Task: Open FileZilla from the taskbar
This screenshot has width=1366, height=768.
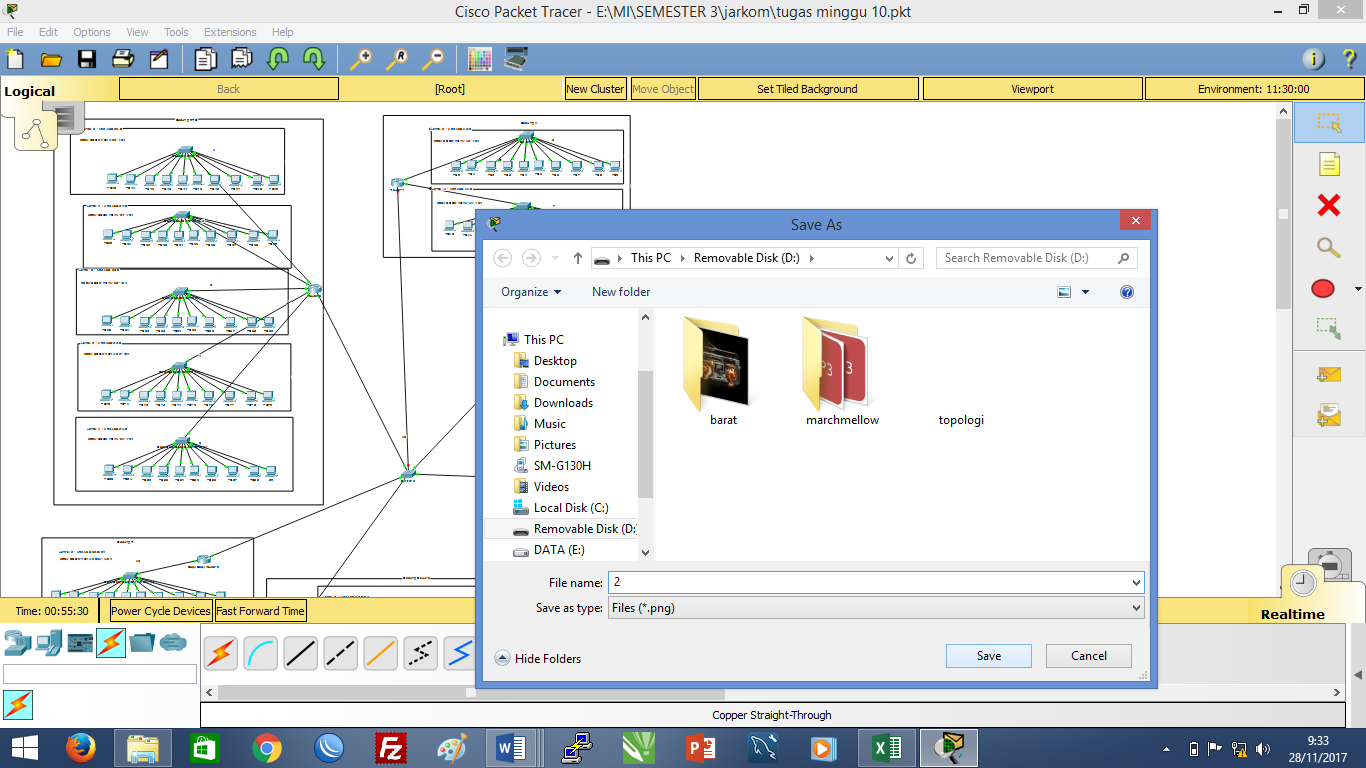Action: click(391, 748)
